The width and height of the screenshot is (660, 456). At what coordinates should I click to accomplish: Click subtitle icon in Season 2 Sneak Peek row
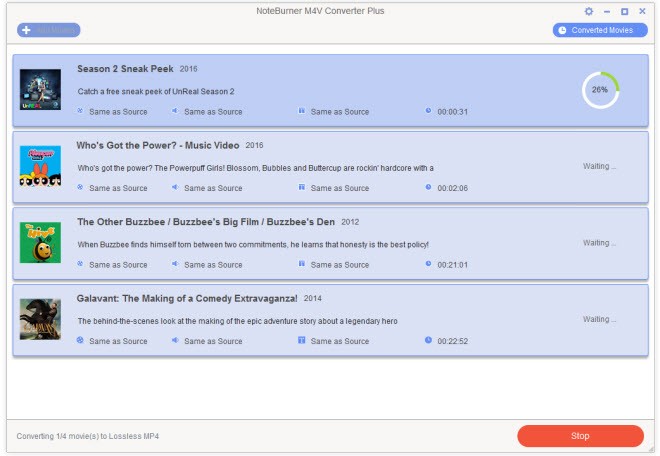[301, 111]
